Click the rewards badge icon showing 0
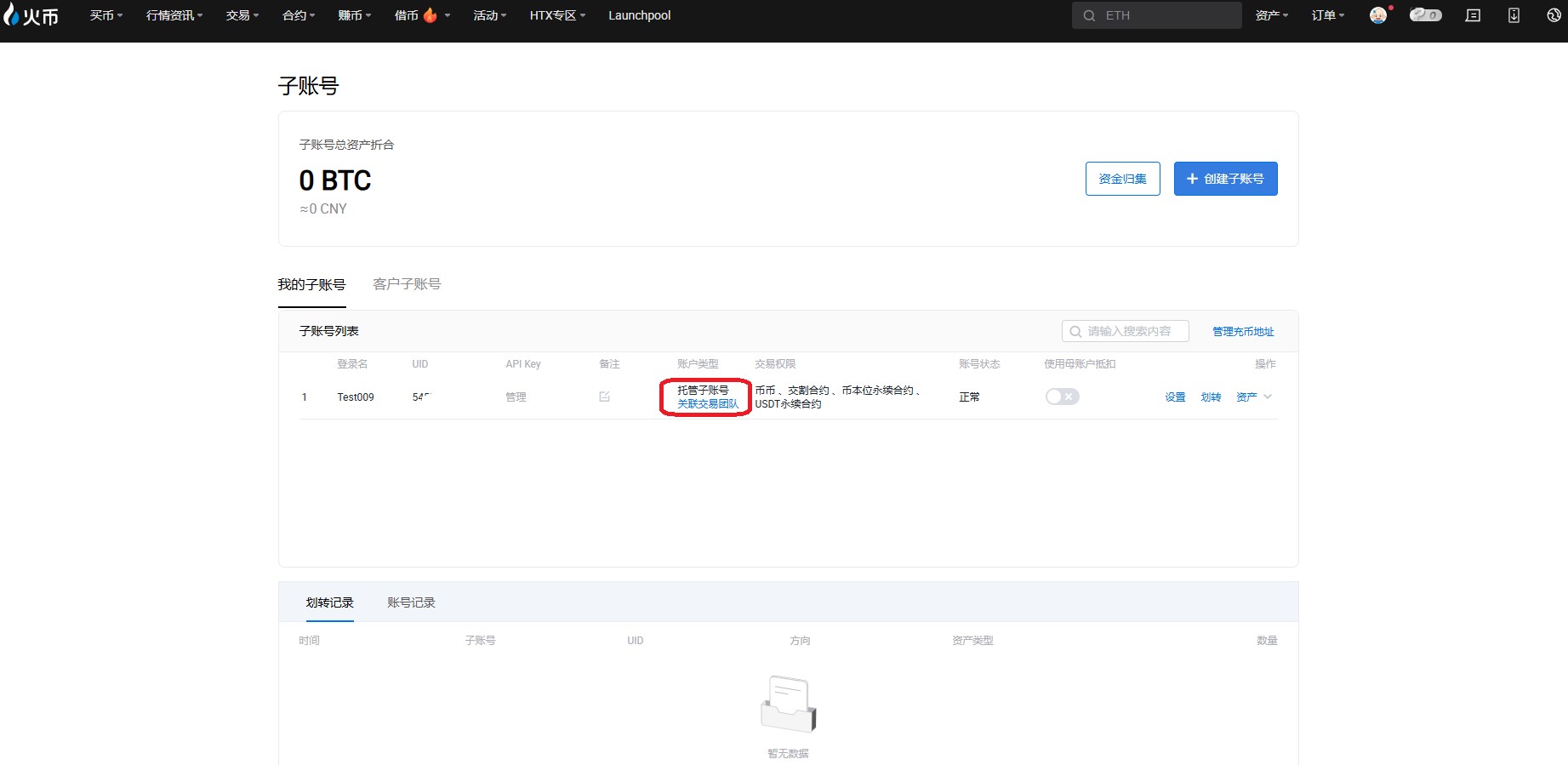 [x=1425, y=15]
